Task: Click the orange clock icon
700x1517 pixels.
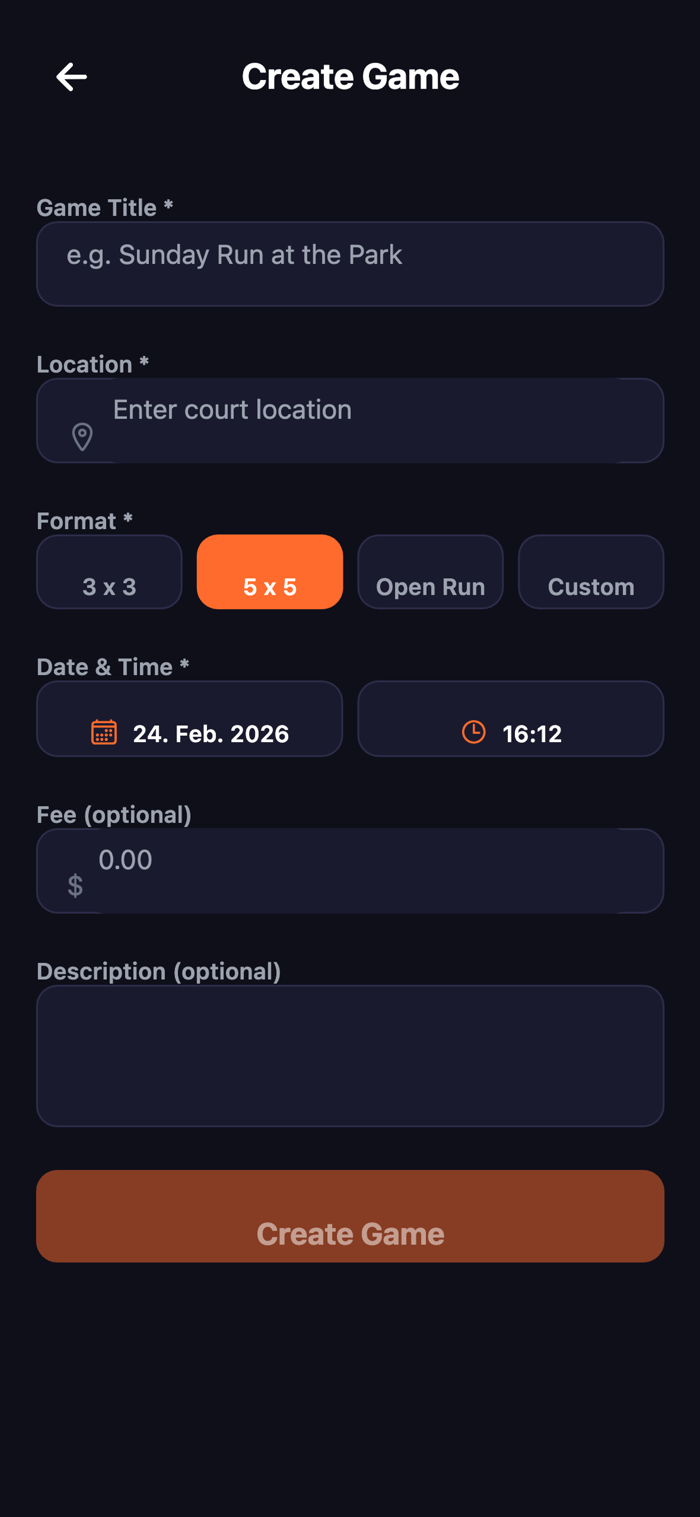Action: coord(474,732)
